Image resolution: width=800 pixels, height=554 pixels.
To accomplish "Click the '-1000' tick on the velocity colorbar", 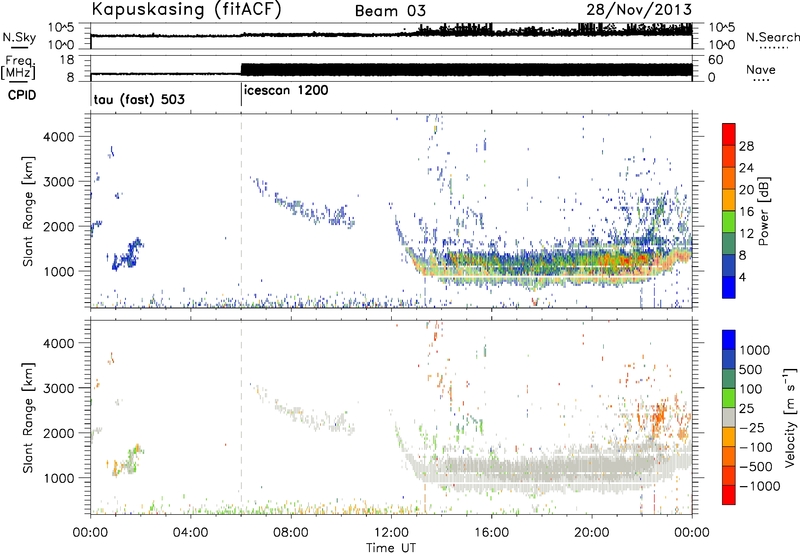I will pyautogui.click(x=760, y=486).
